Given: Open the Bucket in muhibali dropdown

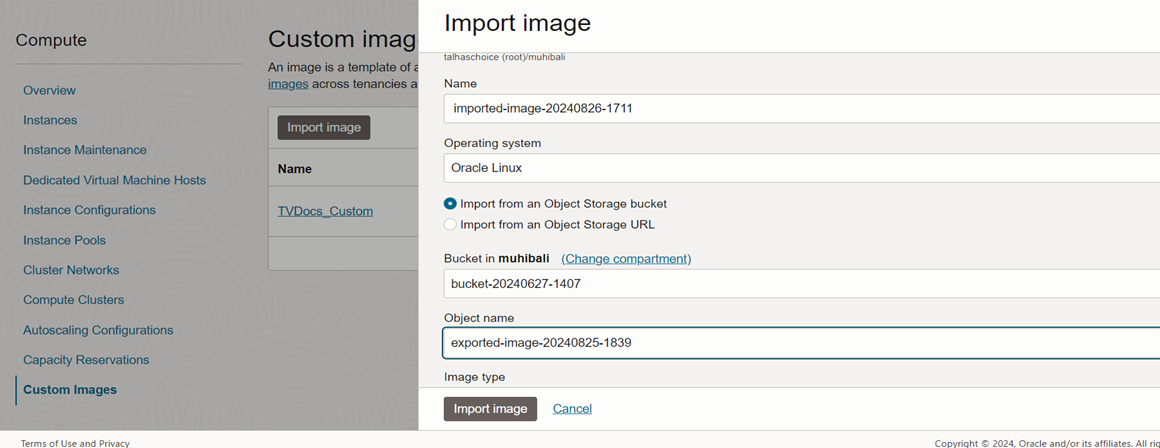Looking at the screenshot, I should tap(800, 284).
